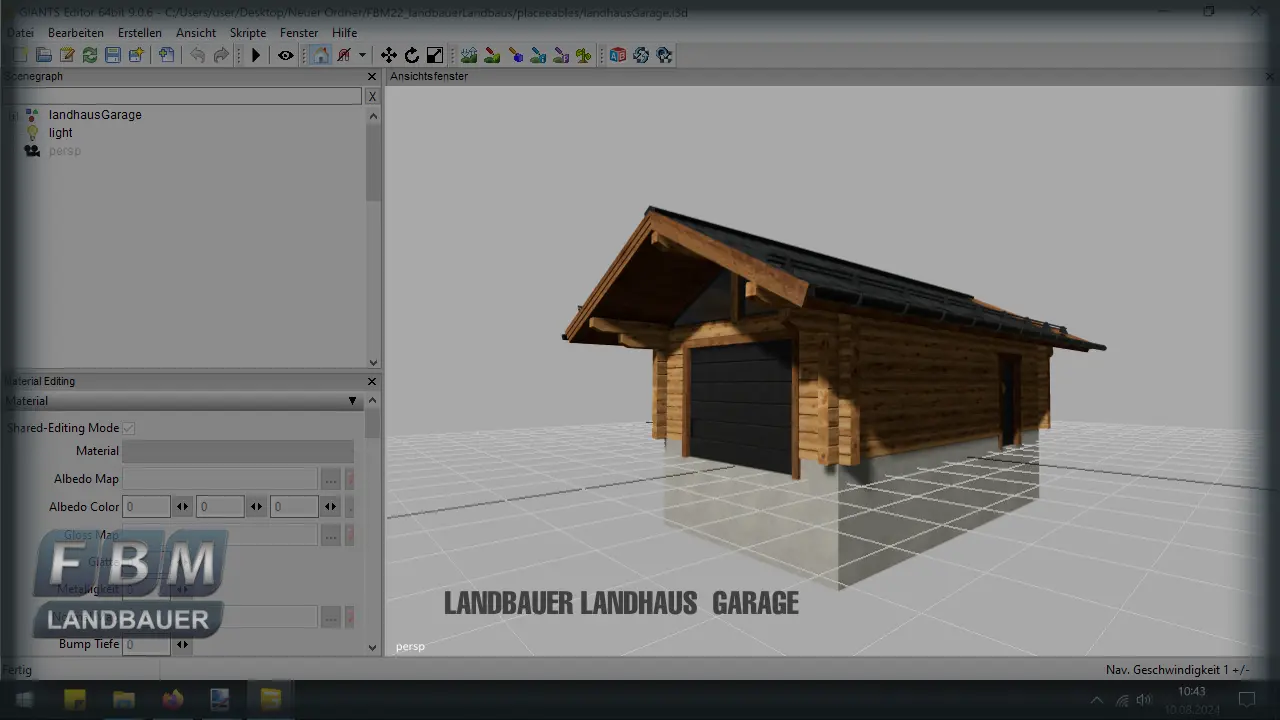Open the Windows Start menu
The image size is (1280, 720).
23,699
